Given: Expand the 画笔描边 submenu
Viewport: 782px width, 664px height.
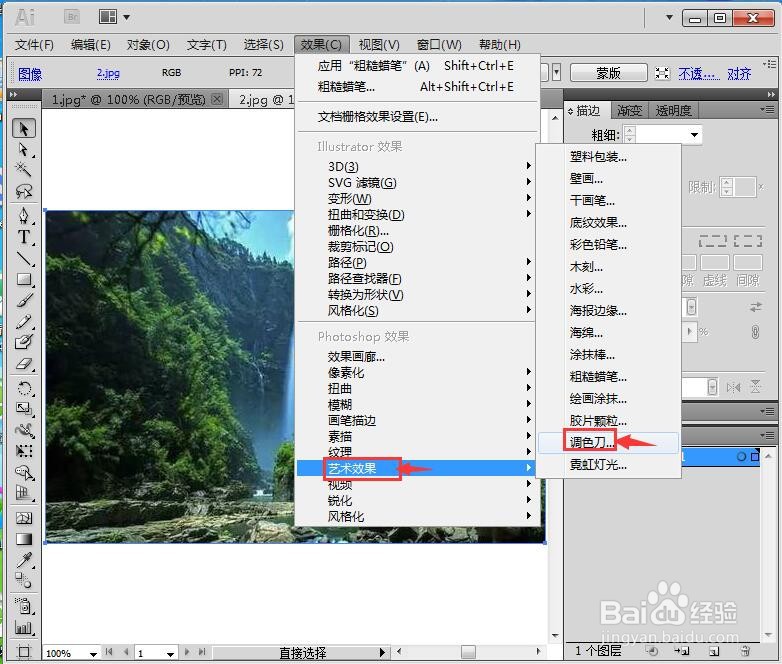Looking at the screenshot, I should (418, 421).
